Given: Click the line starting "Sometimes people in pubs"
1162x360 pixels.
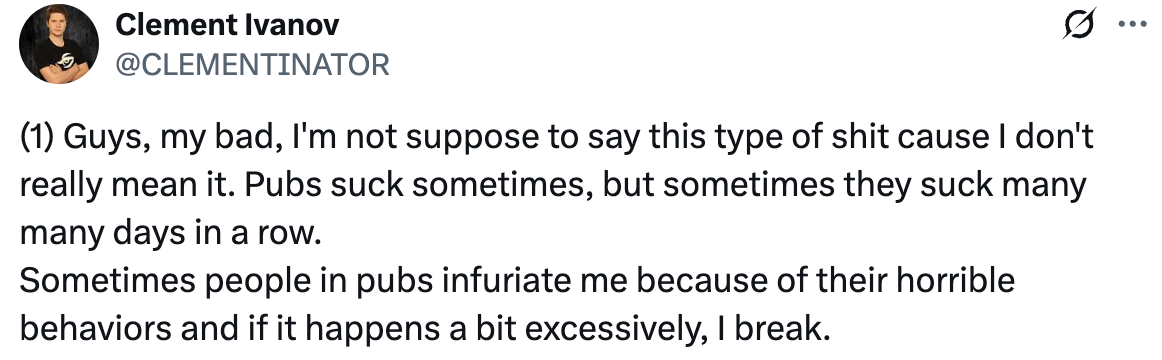Looking at the screenshot, I should pyautogui.click(x=517, y=282).
